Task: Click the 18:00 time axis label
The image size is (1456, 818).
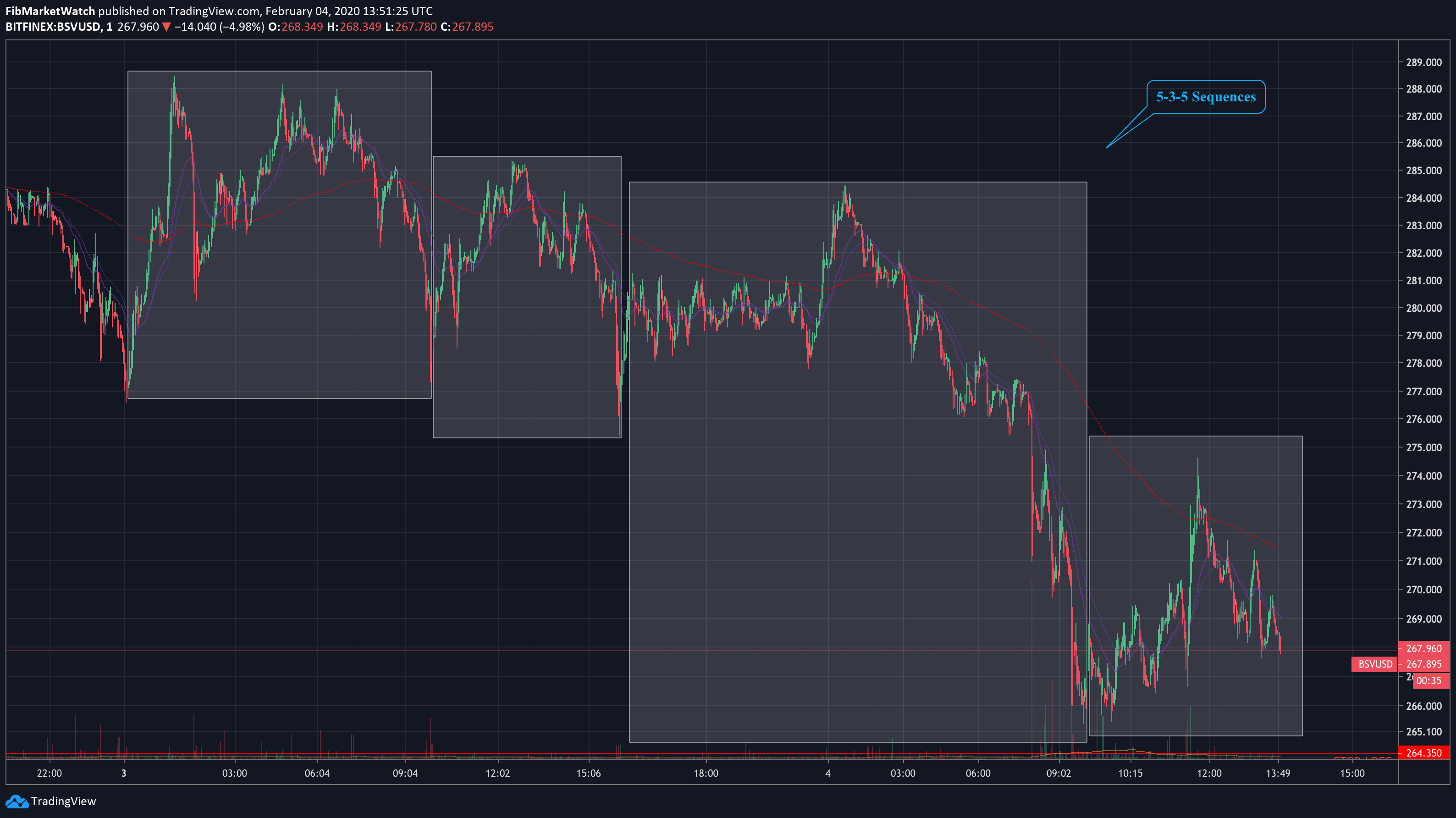Action: click(x=706, y=773)
